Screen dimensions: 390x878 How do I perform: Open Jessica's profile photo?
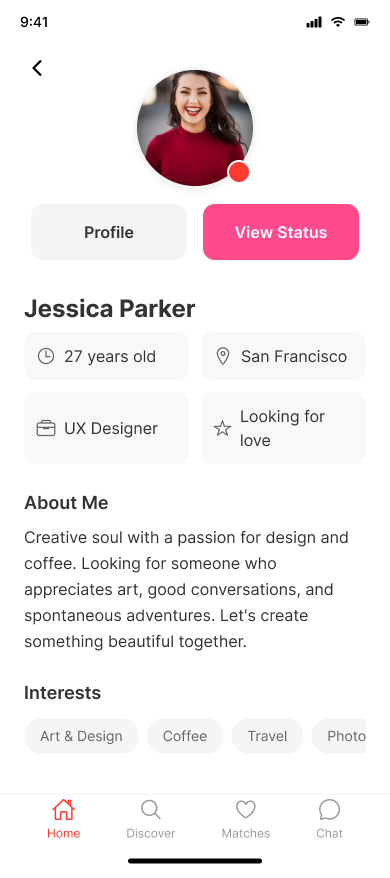195,128
